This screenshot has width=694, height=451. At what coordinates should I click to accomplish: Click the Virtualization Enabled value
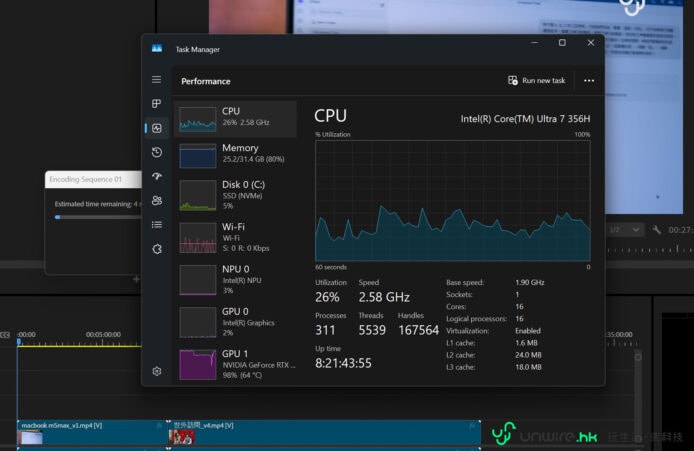point(528,331)
